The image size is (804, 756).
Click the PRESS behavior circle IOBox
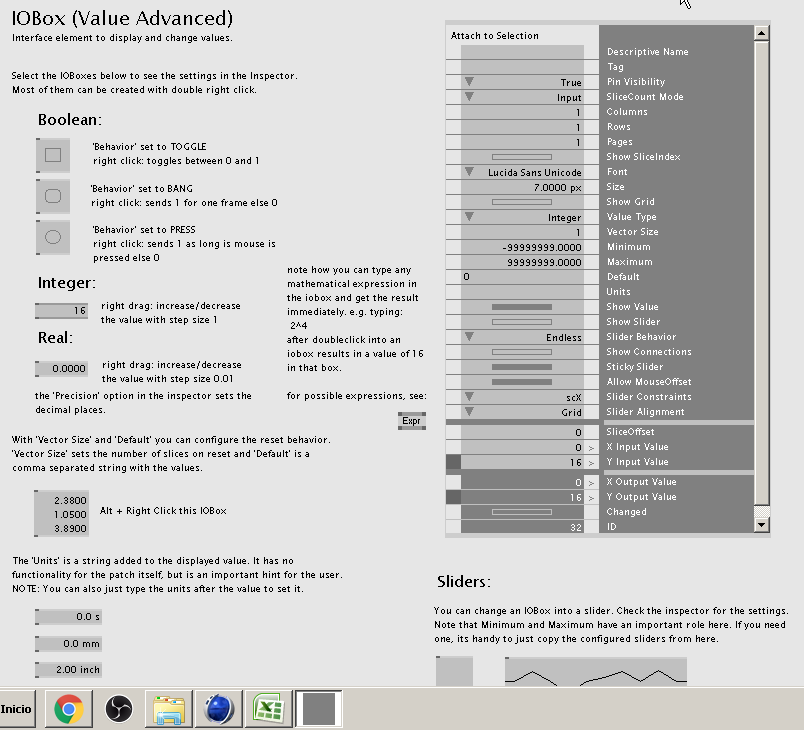[53, 237]
